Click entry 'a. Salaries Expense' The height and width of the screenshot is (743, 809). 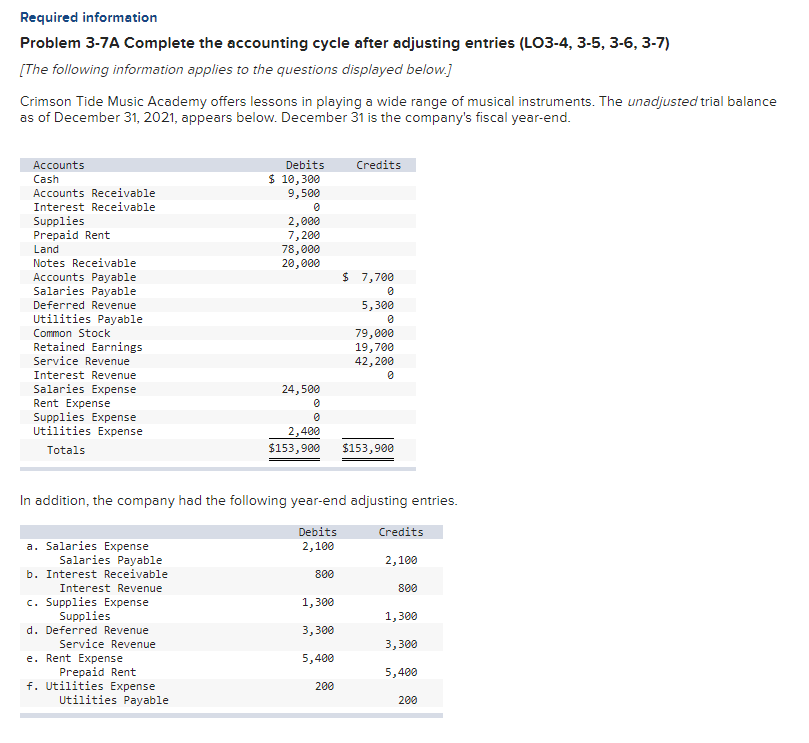(x=88, y=546)
